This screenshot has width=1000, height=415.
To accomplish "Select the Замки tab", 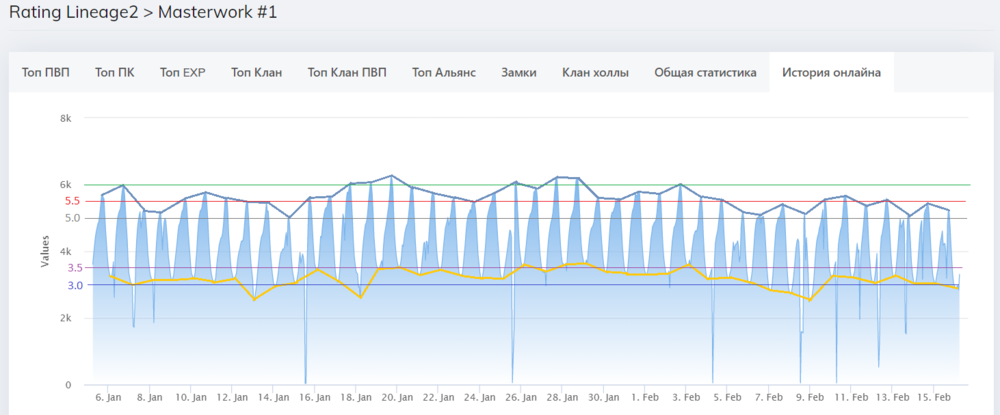I will pos(518,72).
